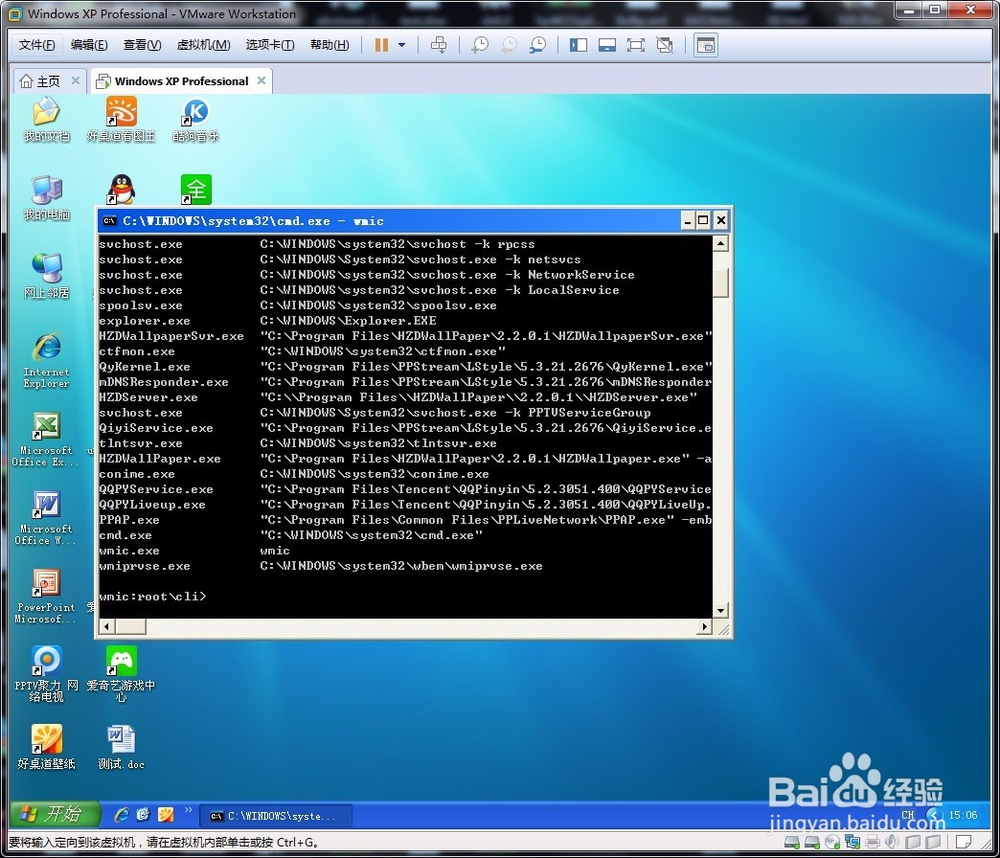This screenshot has width=1000, height=858.
Task: Open the 编辑(E) menu
Action: [x=89, y=45]
